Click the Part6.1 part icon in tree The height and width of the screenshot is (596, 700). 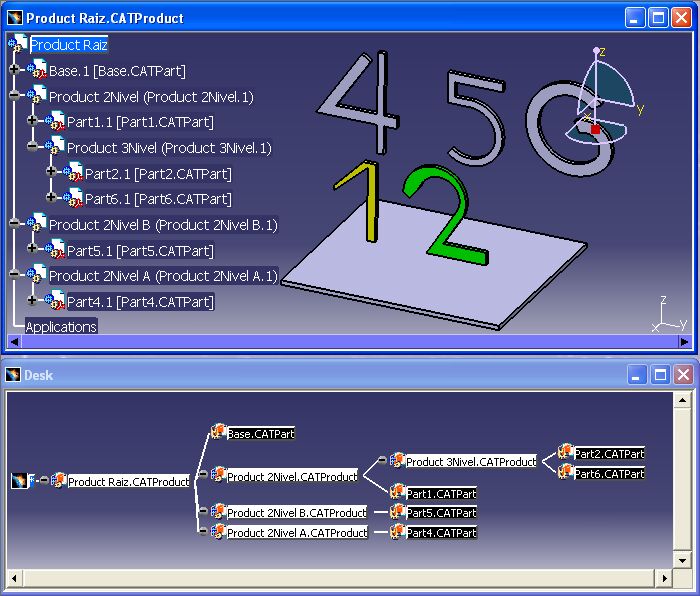[x=73, y=199]
